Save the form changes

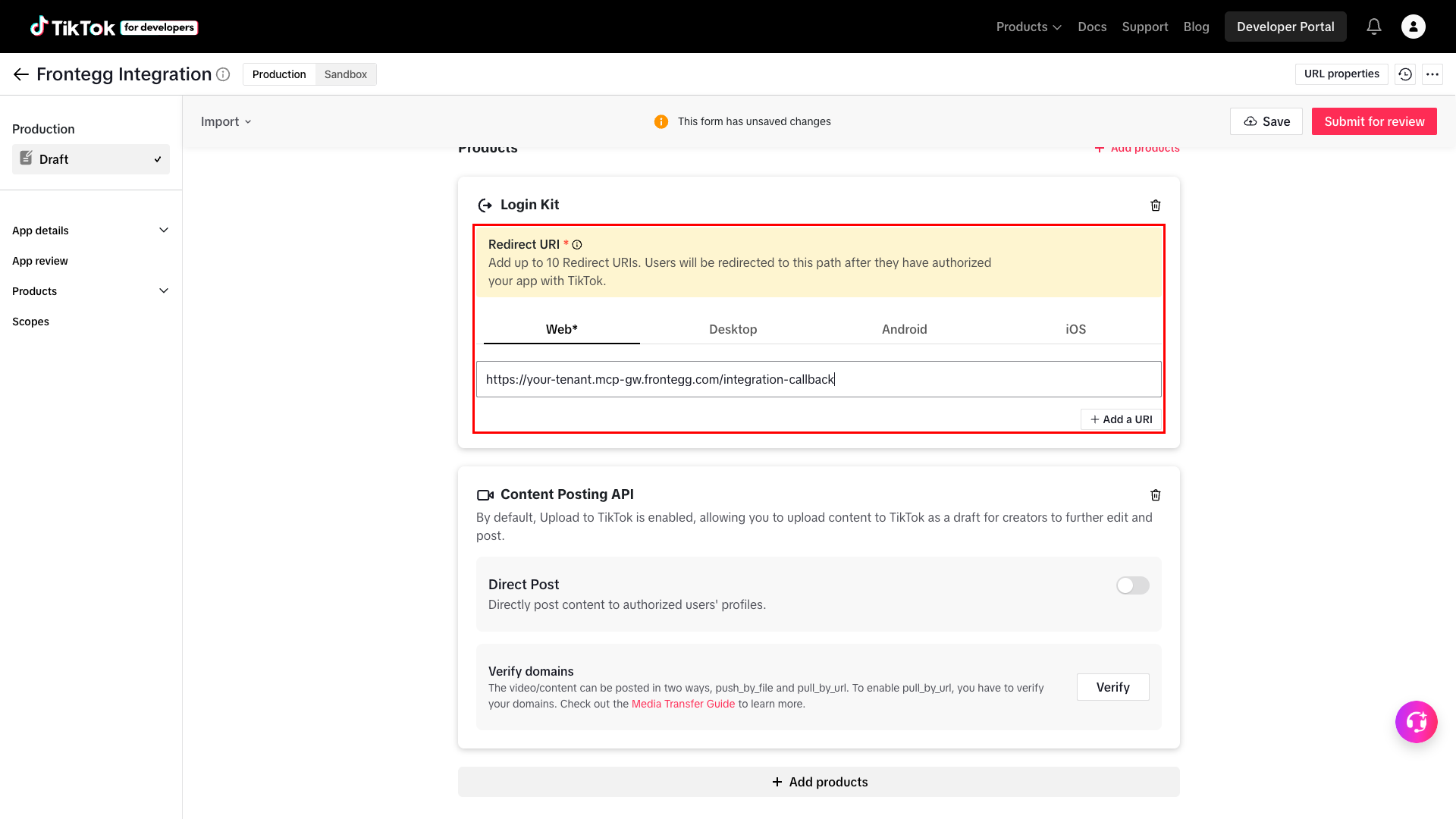click(1266, 121)
